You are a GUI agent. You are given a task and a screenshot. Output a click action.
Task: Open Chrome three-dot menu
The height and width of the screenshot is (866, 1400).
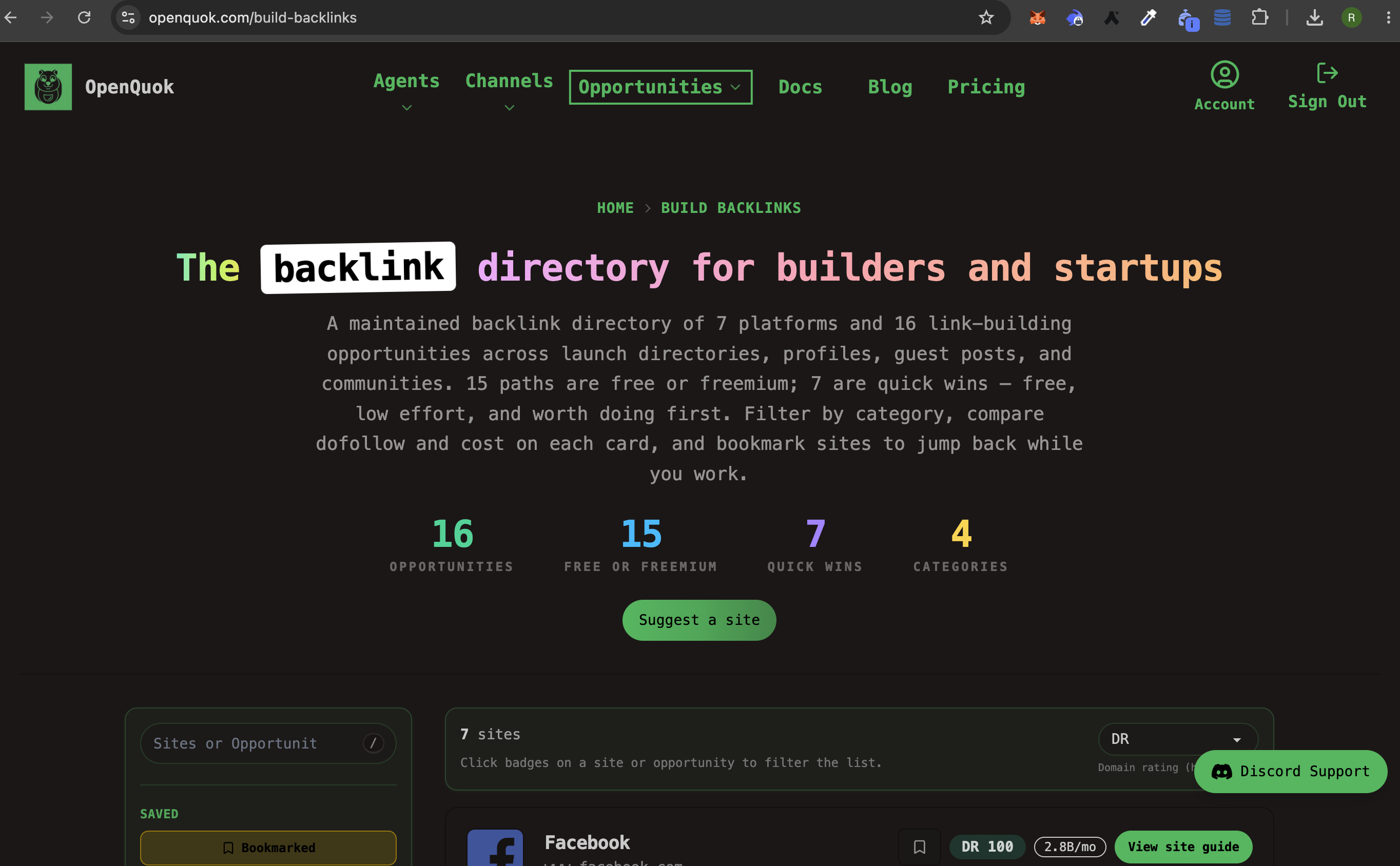pos(1388,18)
